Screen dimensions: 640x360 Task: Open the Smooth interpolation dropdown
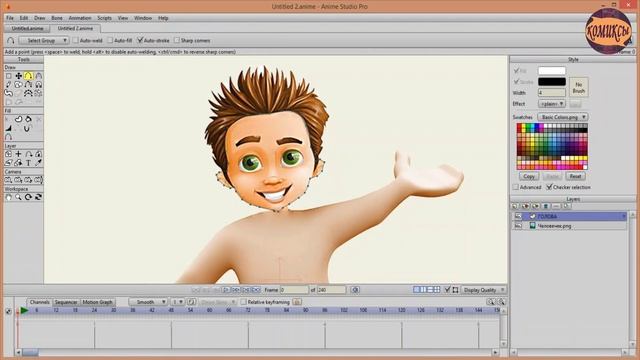(148, 302)
